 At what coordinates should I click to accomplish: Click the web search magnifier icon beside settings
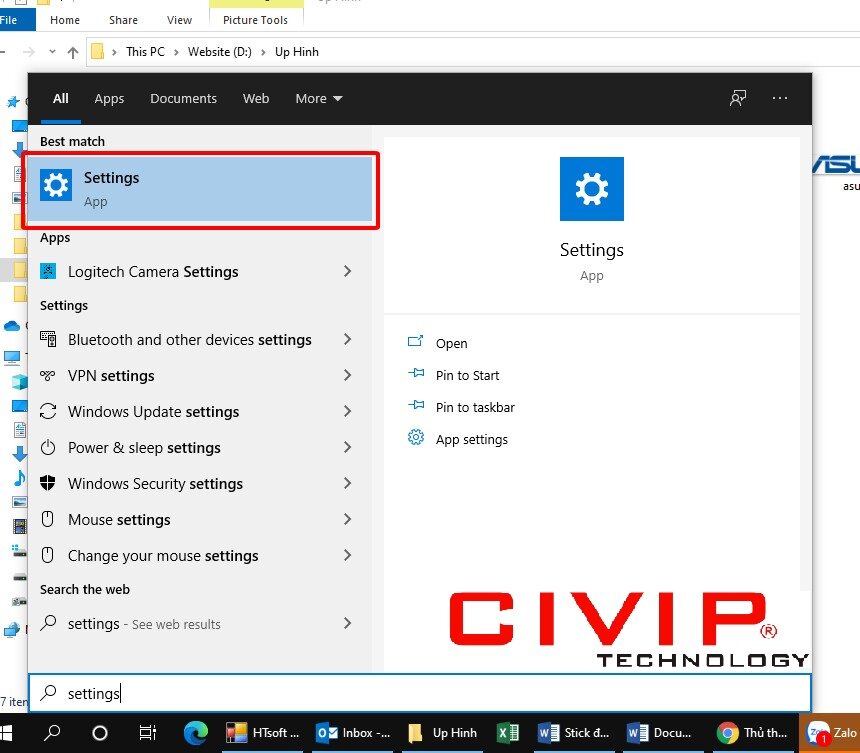coord(48,622)
